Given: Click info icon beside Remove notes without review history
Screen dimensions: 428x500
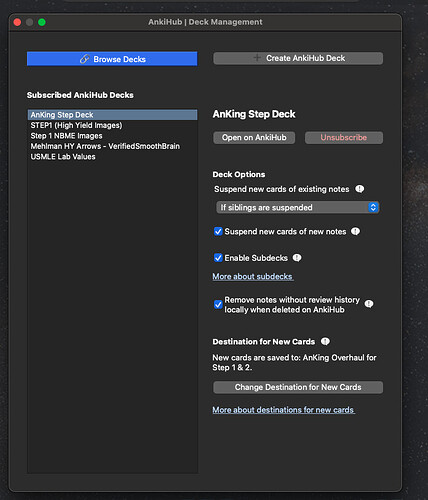Looking at the screenshot, I should (369, 304).
